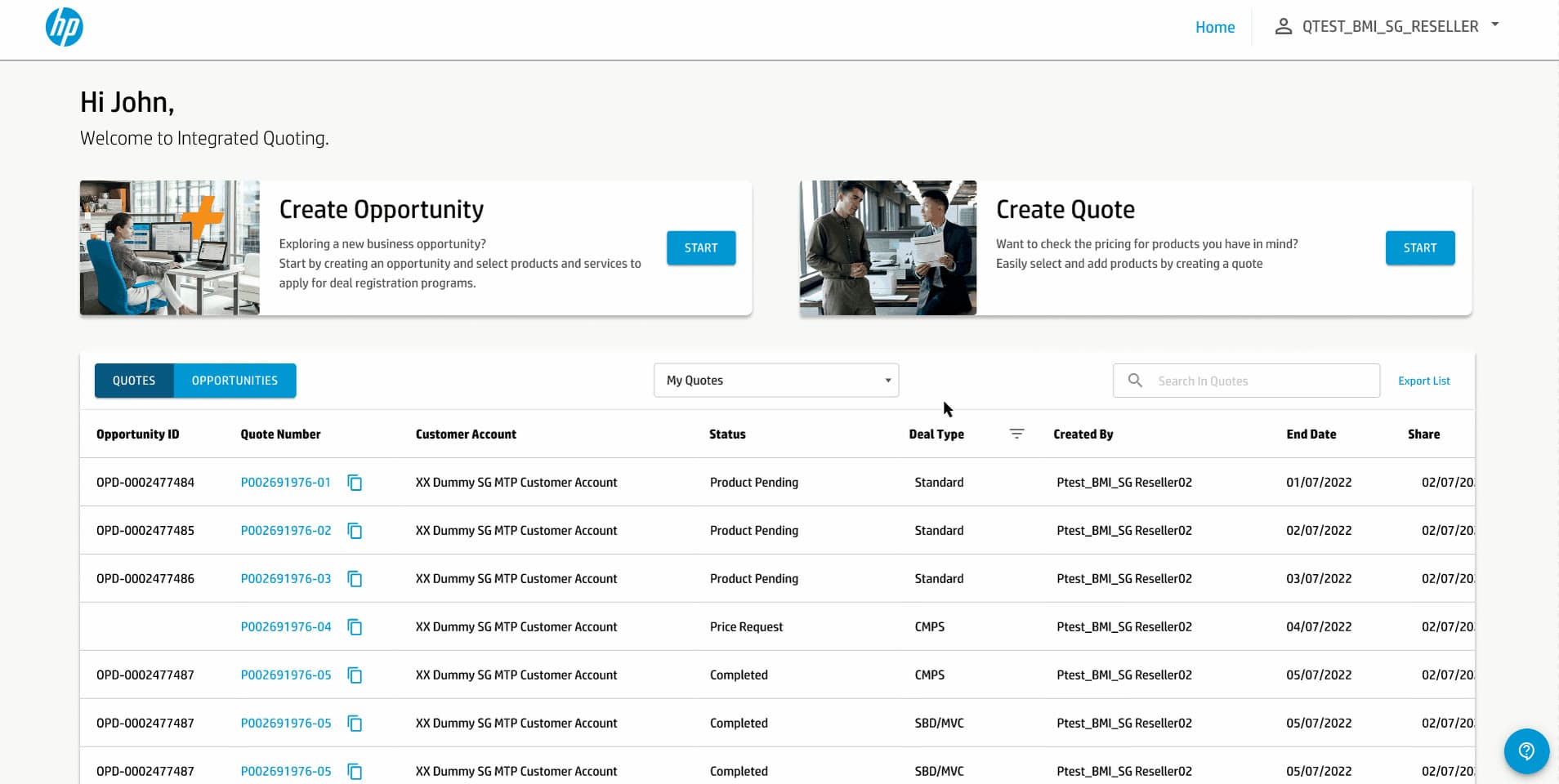Copy quote P002691976-01 via copy icon
Image resolution: width=1559 pixels, height=784 pixels.
pyautogui.click(x=355, y=483)
